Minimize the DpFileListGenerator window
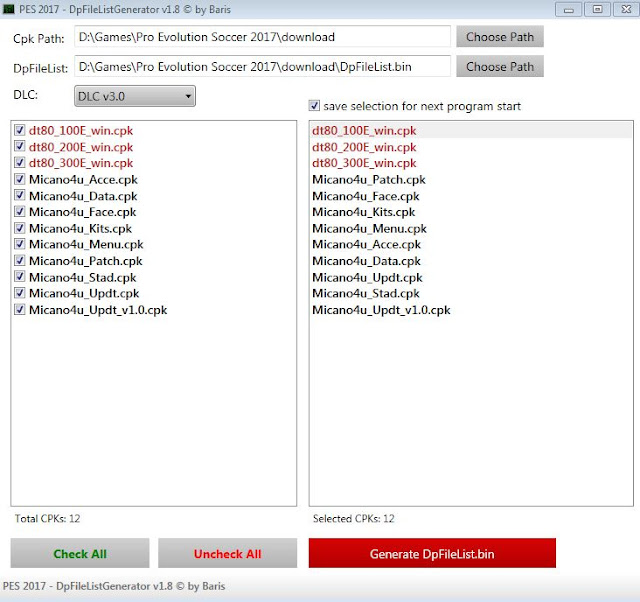The width and height of the screenshot is (640, 602). pyautogui.click(x=569, y=9)
